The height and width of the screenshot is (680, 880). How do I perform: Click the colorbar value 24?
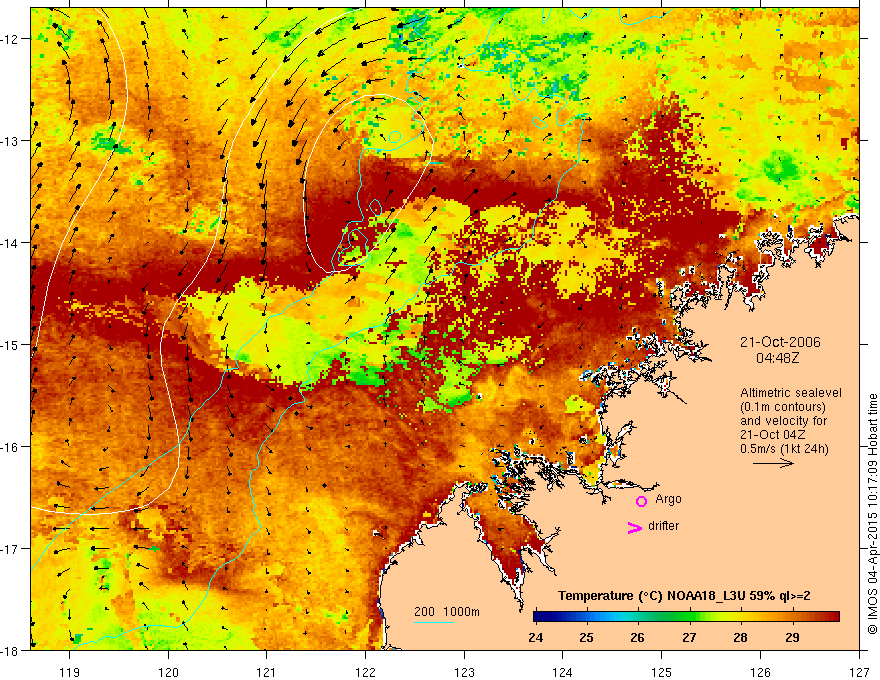(x=535, y=638)
